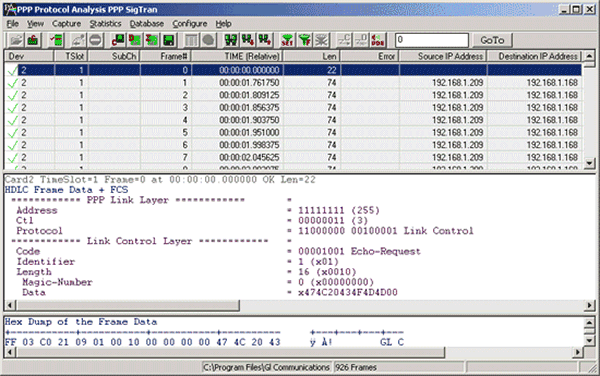The image size is (600, 376).
Task: Click the Data x474C20434F4D4D00 value
Action: [347, 293]
